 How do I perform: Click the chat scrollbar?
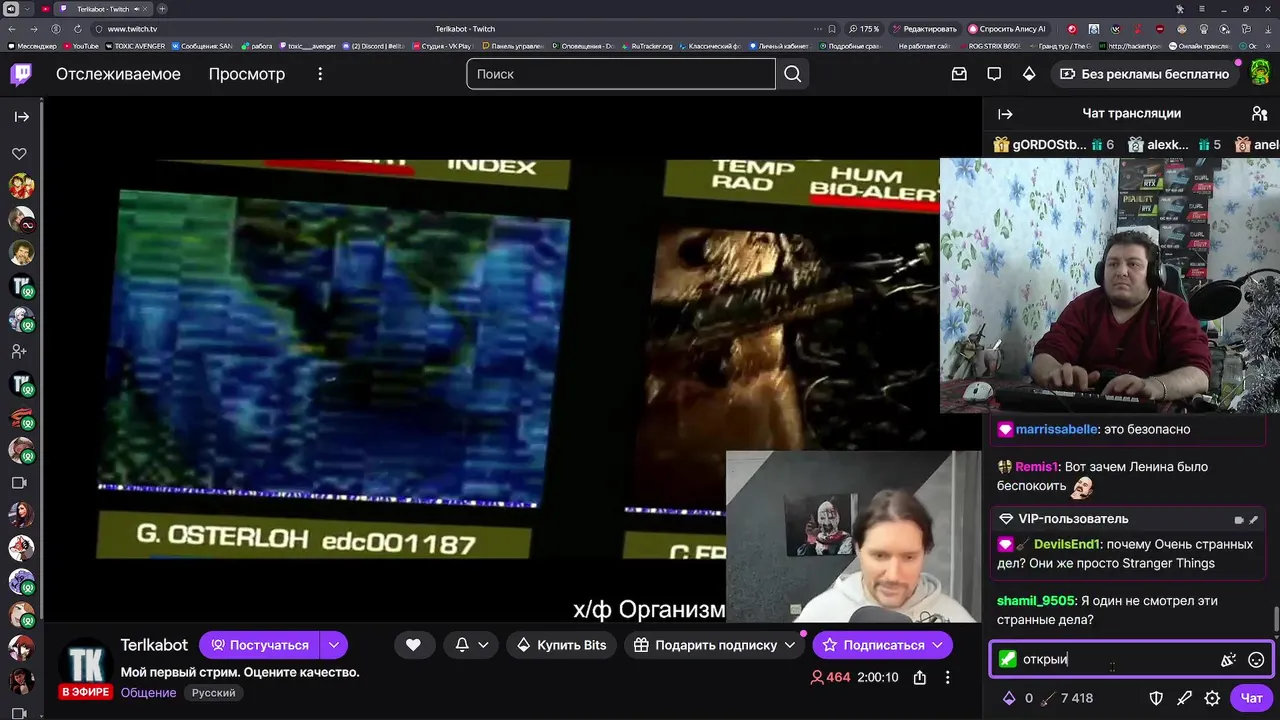coord(1276,617)
